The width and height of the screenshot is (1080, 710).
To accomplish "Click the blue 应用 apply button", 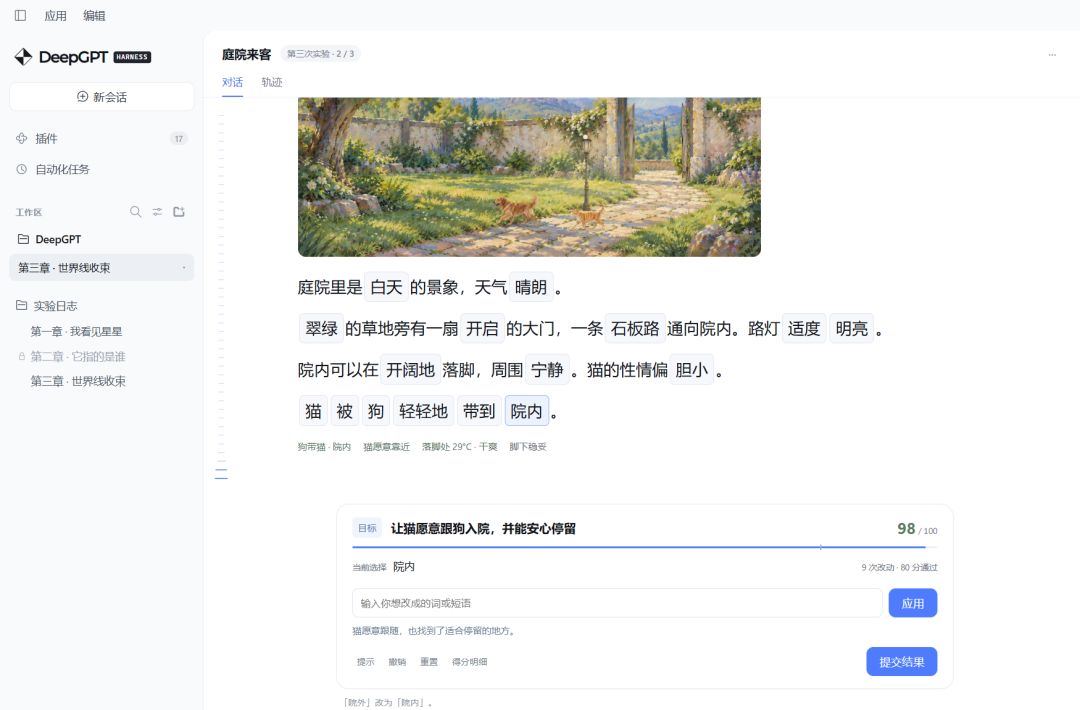I will coord(913,603).
